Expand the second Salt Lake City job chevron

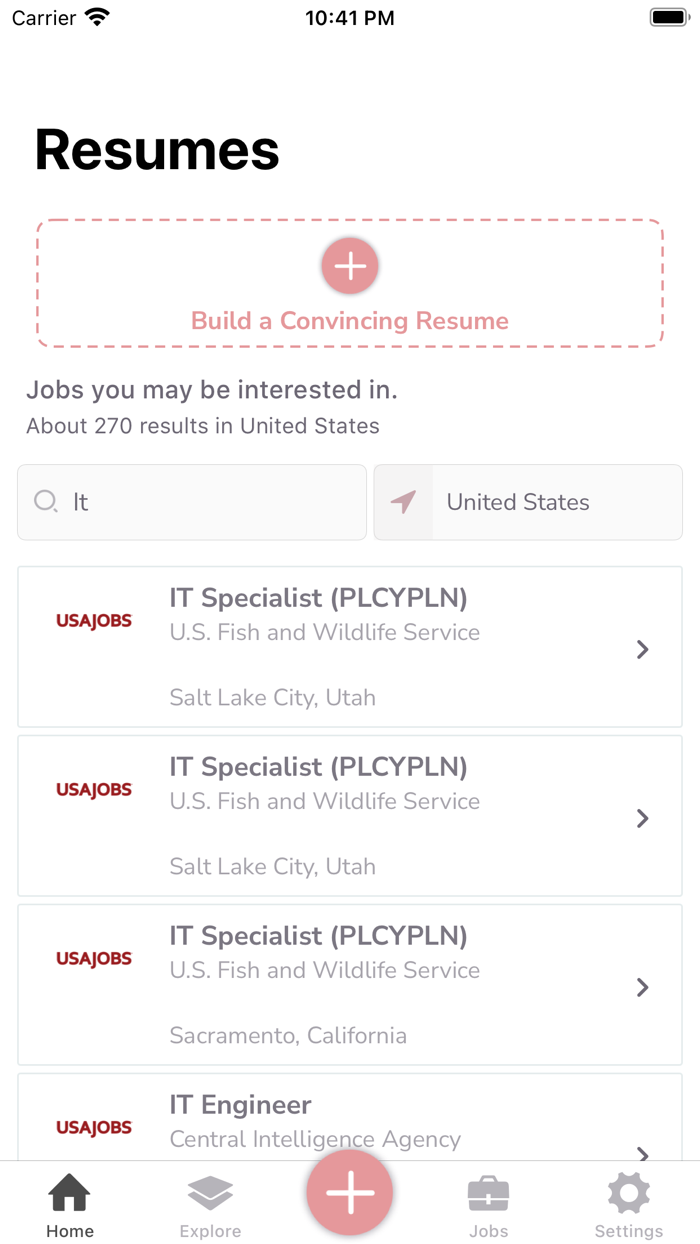[642, 818]
